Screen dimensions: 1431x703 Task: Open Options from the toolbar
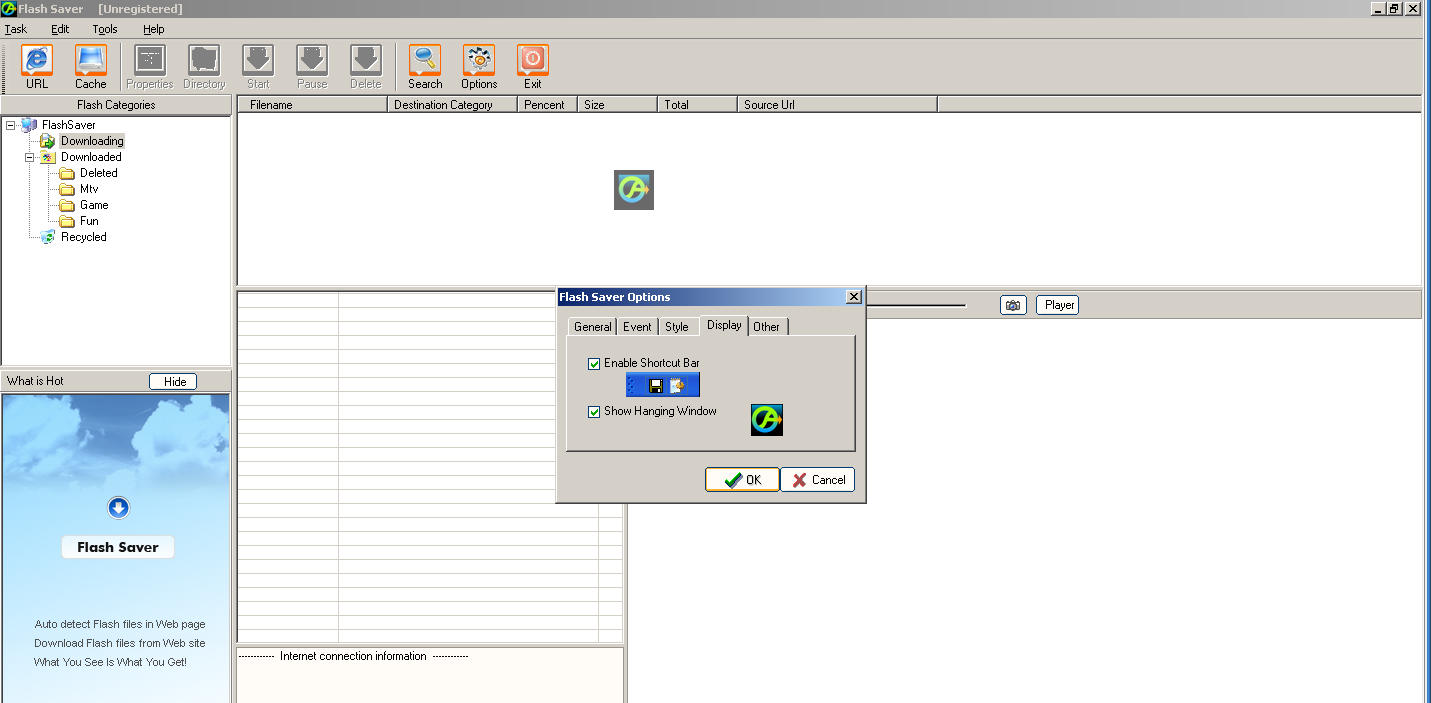479,67
